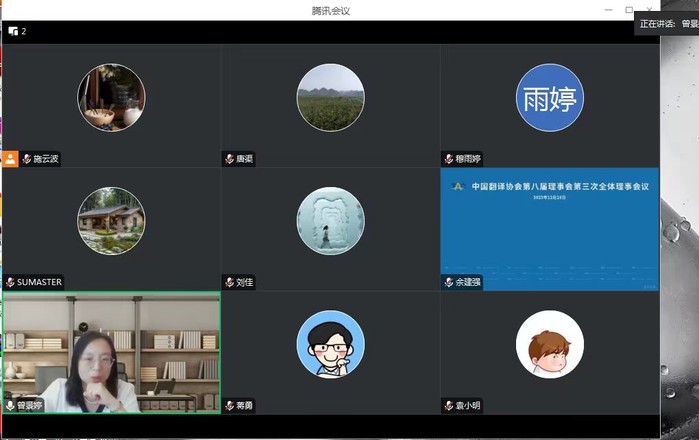Click the microphone icon beside 余建强
Screen dimensions: 699x440
click(448, 283)
